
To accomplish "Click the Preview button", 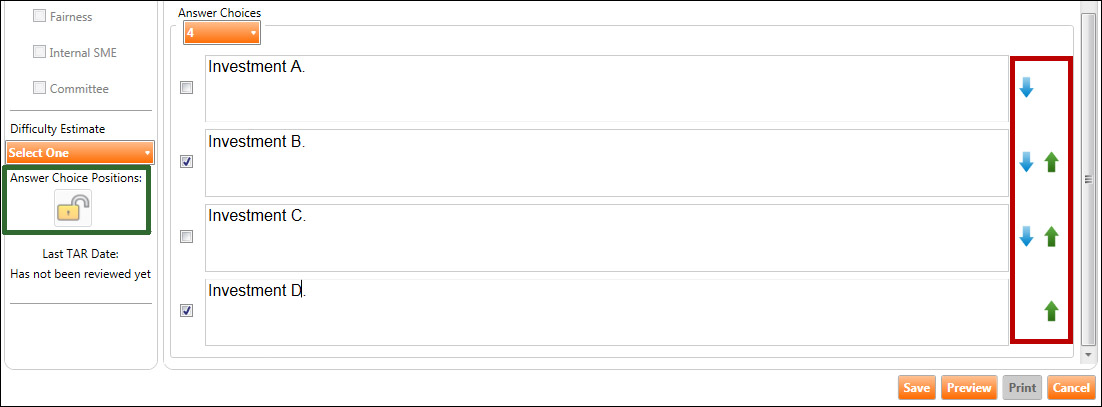I will [968, 388].
